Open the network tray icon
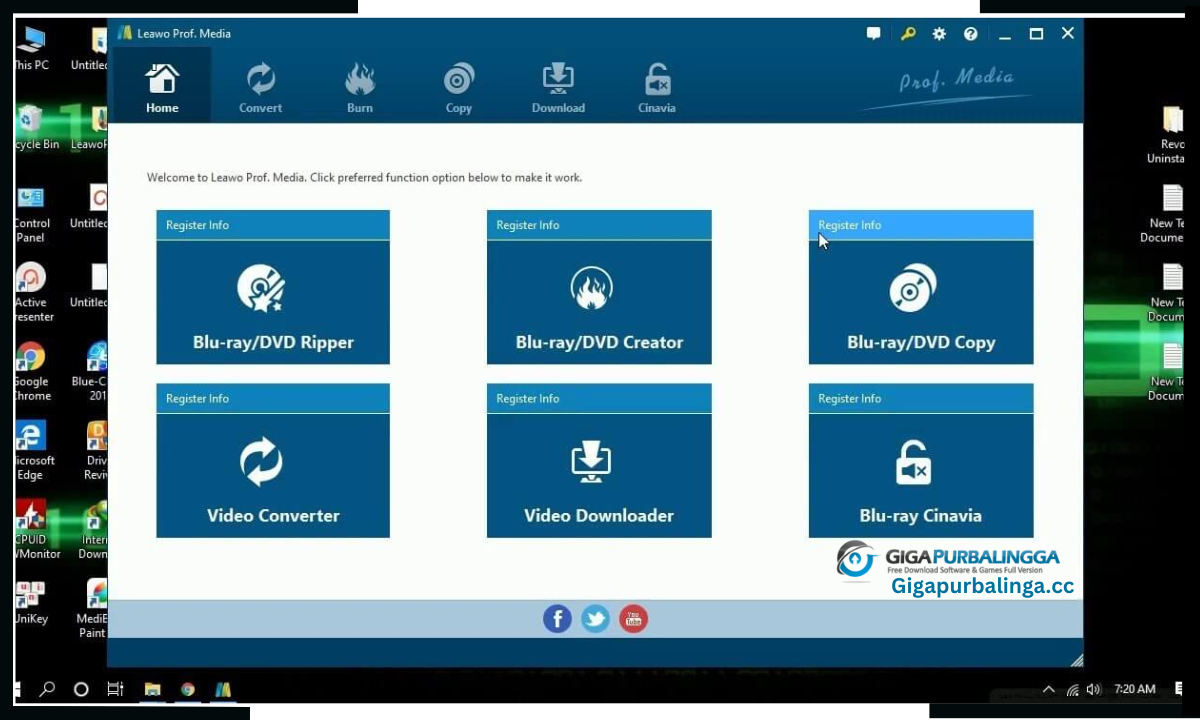 1072,689
